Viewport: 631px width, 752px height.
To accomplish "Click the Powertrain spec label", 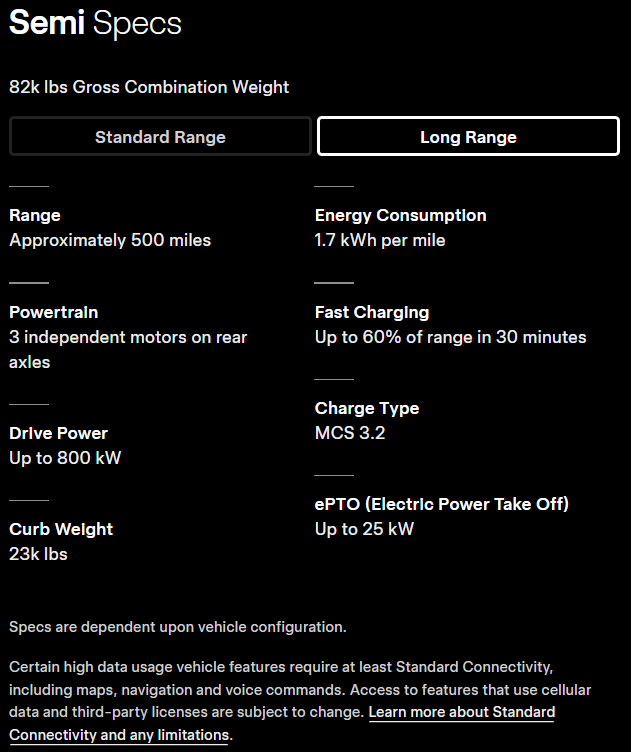I will click(54, 312).
